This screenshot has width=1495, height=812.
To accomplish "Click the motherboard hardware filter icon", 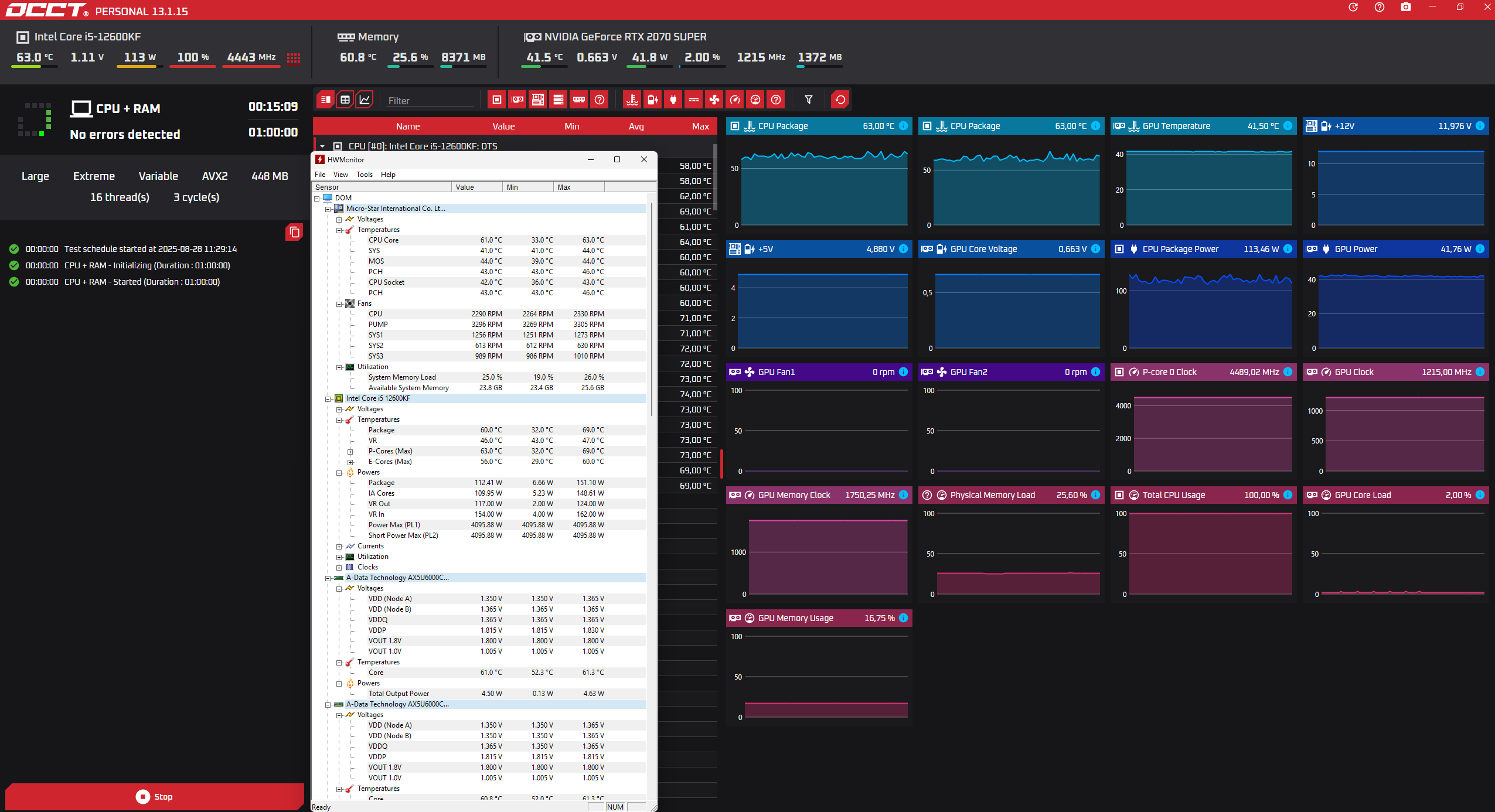I will 537,100.
